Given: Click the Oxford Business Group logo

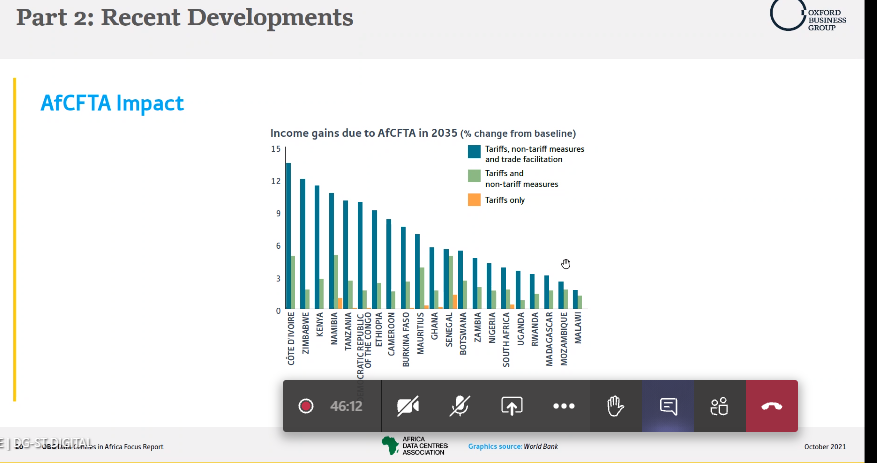Looking at the screenshot, I should (808, 16).
